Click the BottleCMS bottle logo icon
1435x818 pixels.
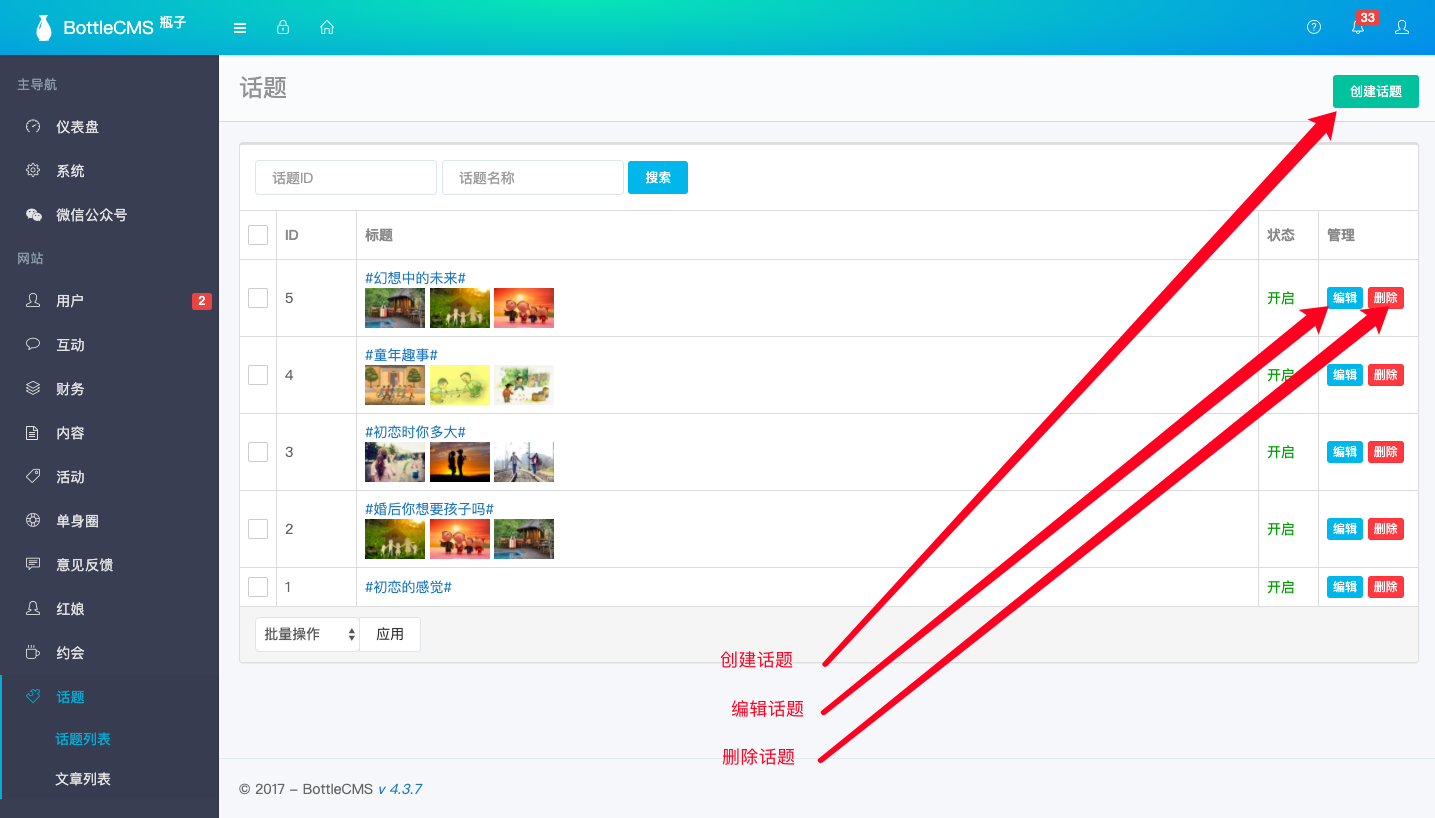coord(43,28)
